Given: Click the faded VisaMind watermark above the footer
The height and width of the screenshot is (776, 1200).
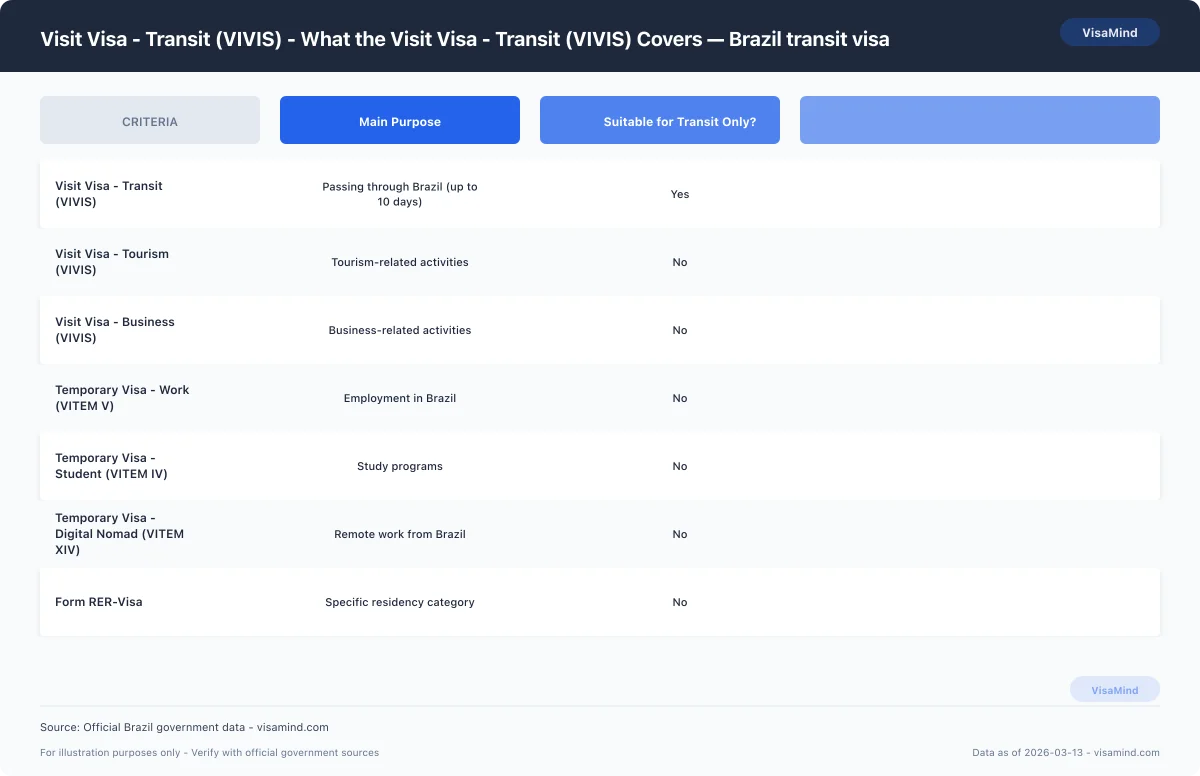Looking at the screenshot, I should [1114, 689].
